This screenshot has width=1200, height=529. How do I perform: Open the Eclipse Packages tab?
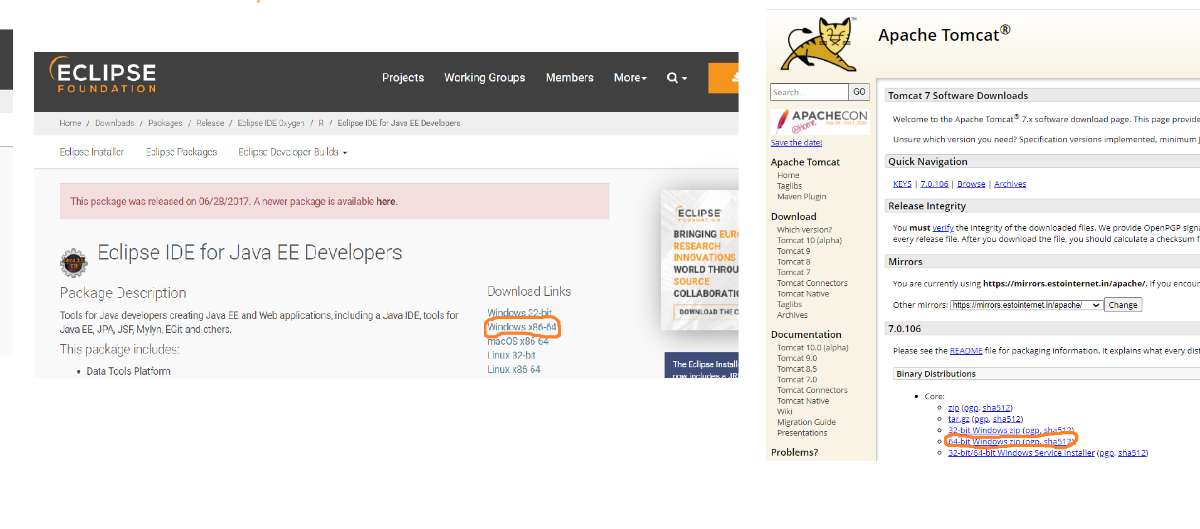coord(181,152)
